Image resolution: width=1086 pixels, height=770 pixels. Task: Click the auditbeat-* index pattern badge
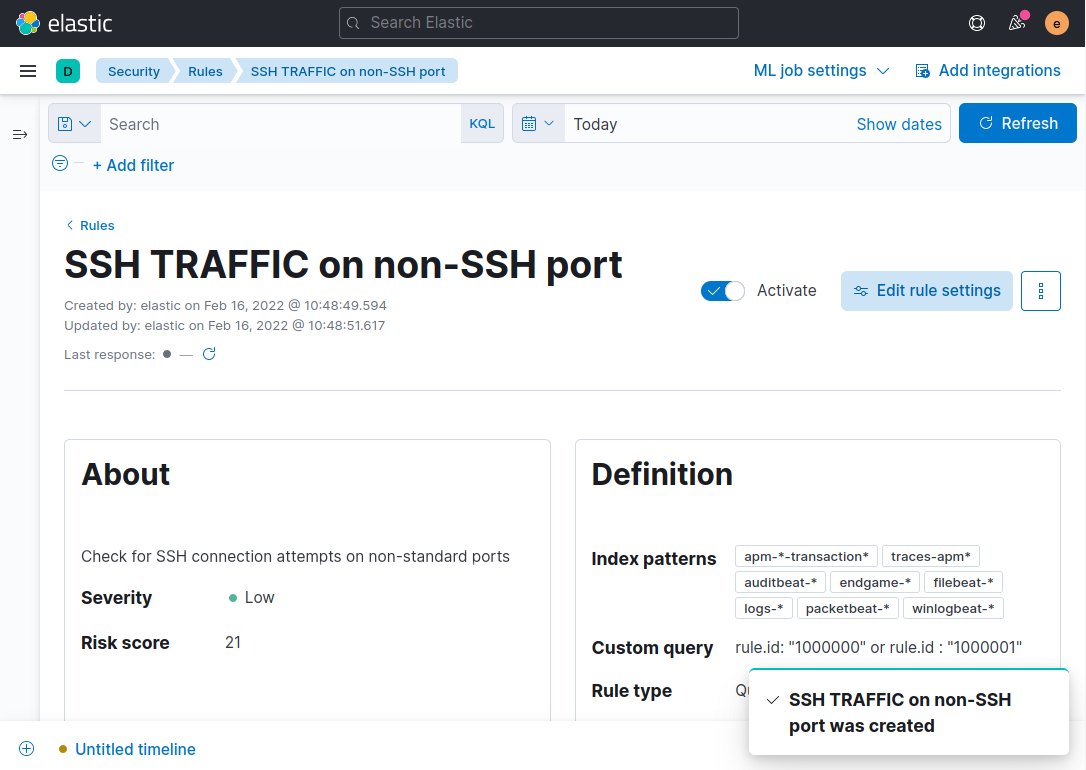click(x=780, y=582)
